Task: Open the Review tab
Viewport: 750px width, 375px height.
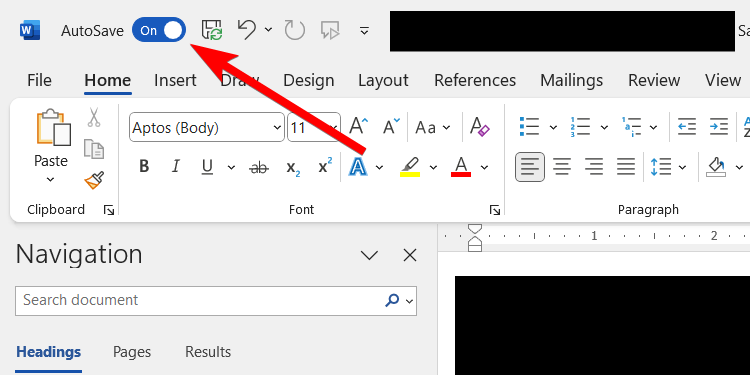Action: click(654, 80)
